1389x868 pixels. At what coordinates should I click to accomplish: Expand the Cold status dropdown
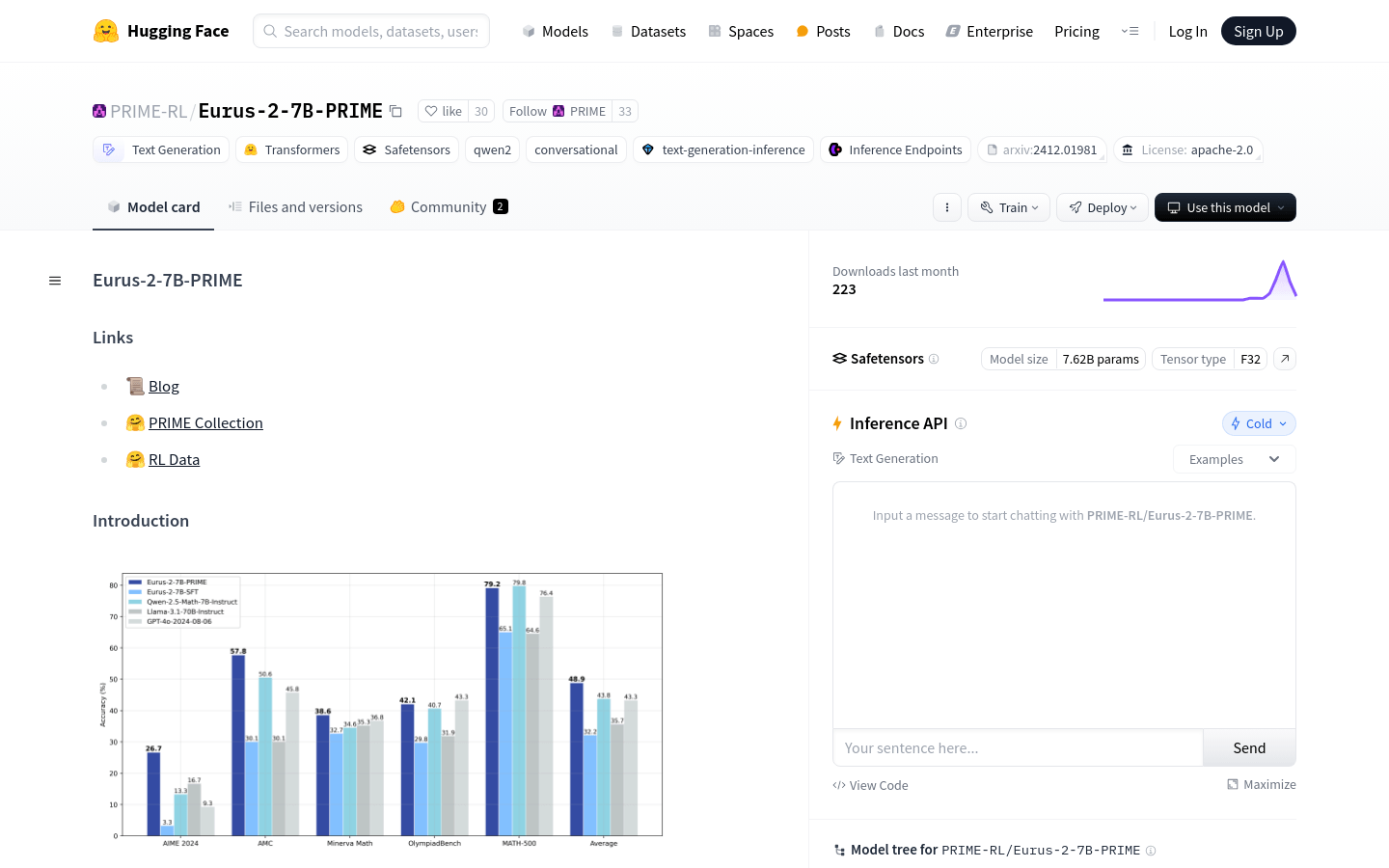(x=1259, y=423)
